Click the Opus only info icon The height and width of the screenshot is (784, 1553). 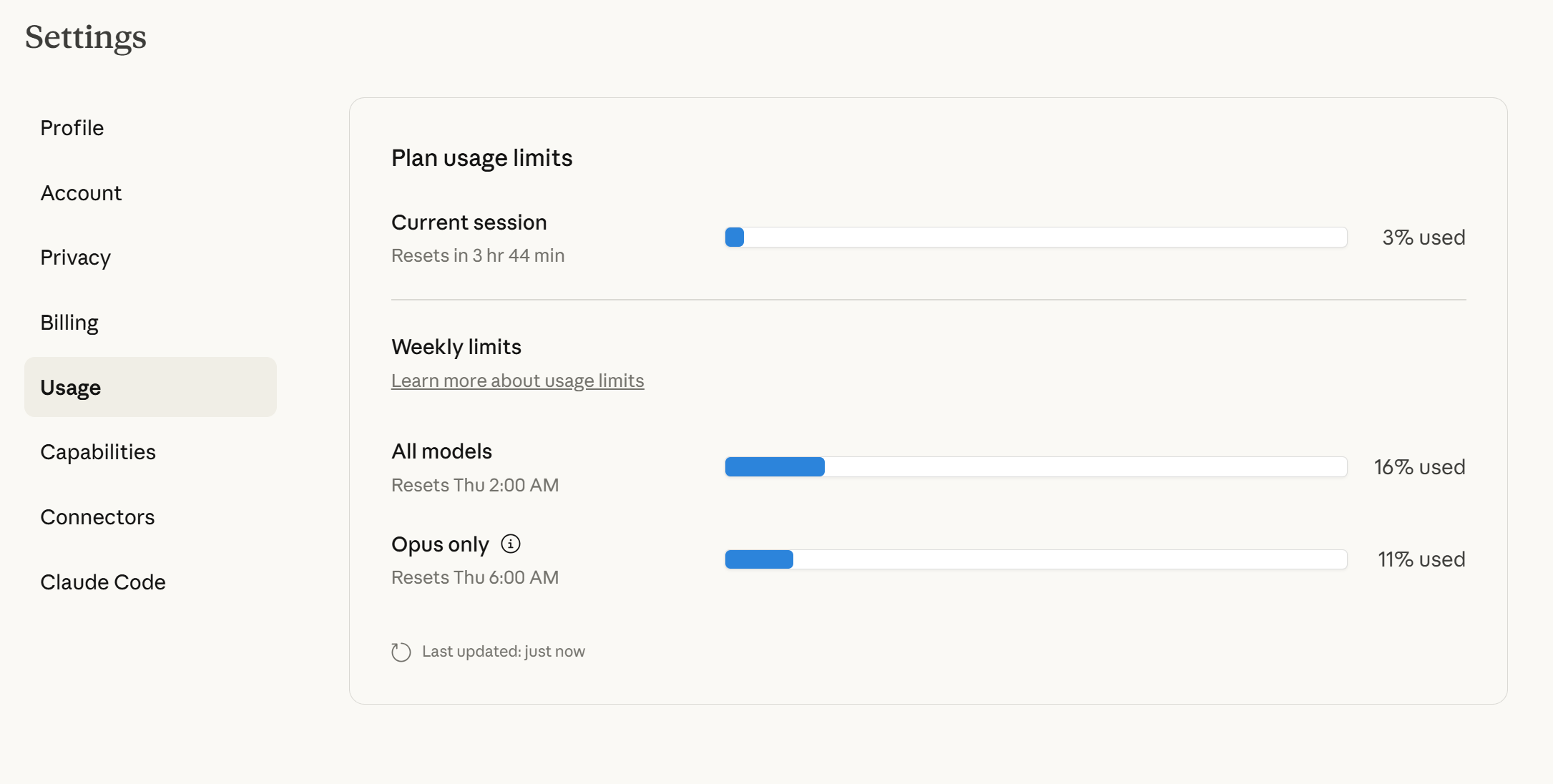pos(510,544)
